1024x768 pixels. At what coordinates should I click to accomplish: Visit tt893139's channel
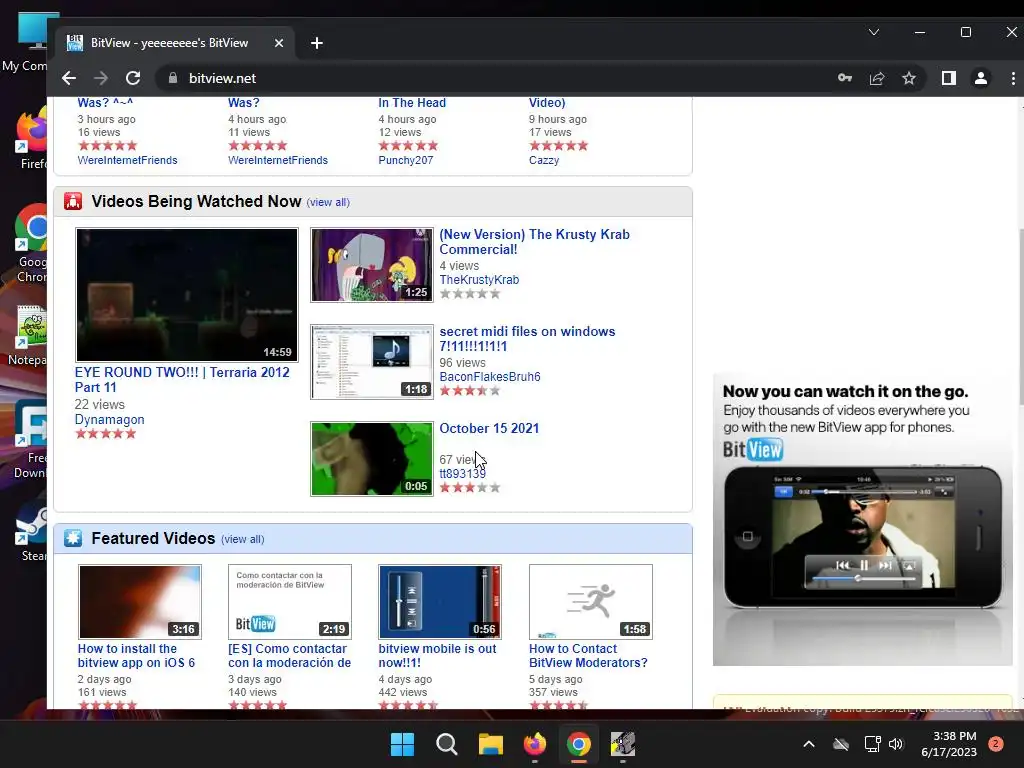point(462,474)
